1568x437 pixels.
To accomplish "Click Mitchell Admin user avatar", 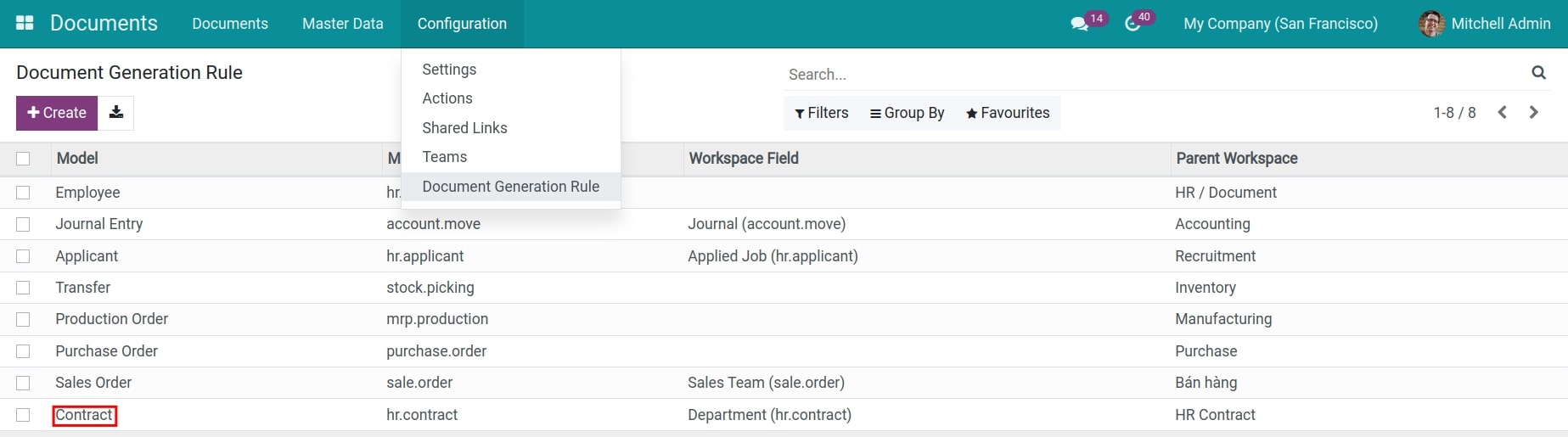I will pos(1431,24).
